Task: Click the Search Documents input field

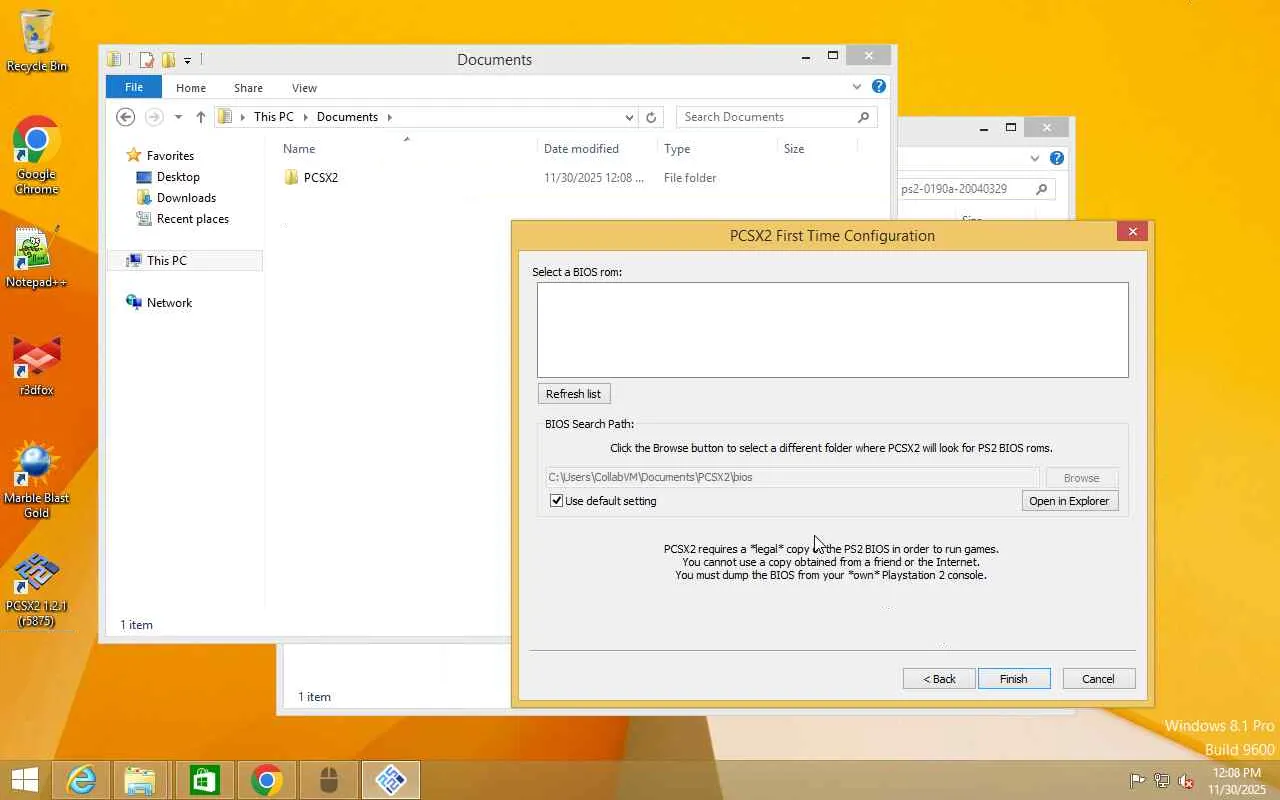Action: [766, 117]
